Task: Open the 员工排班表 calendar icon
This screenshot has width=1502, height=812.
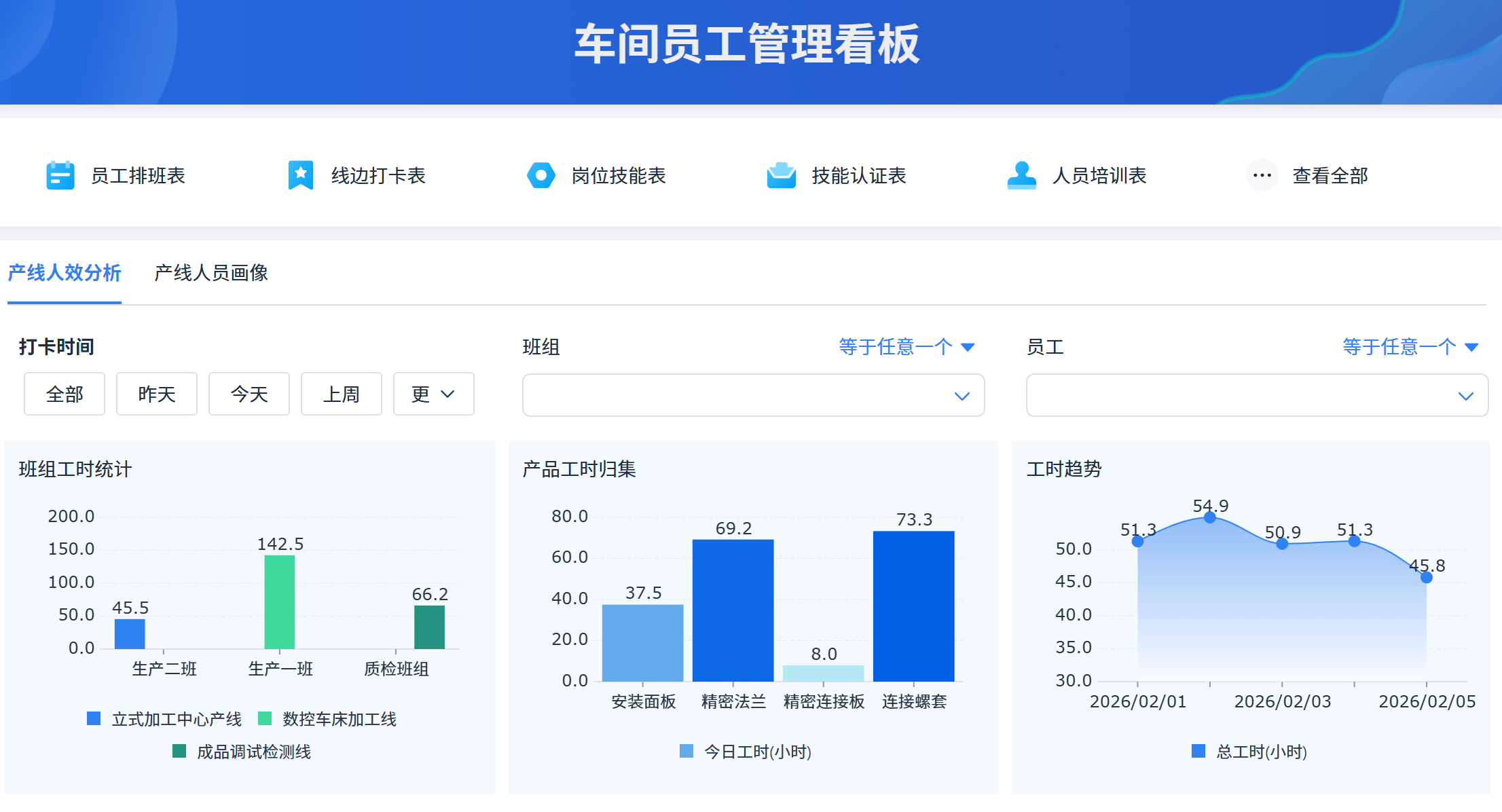Action: [60, 175]
